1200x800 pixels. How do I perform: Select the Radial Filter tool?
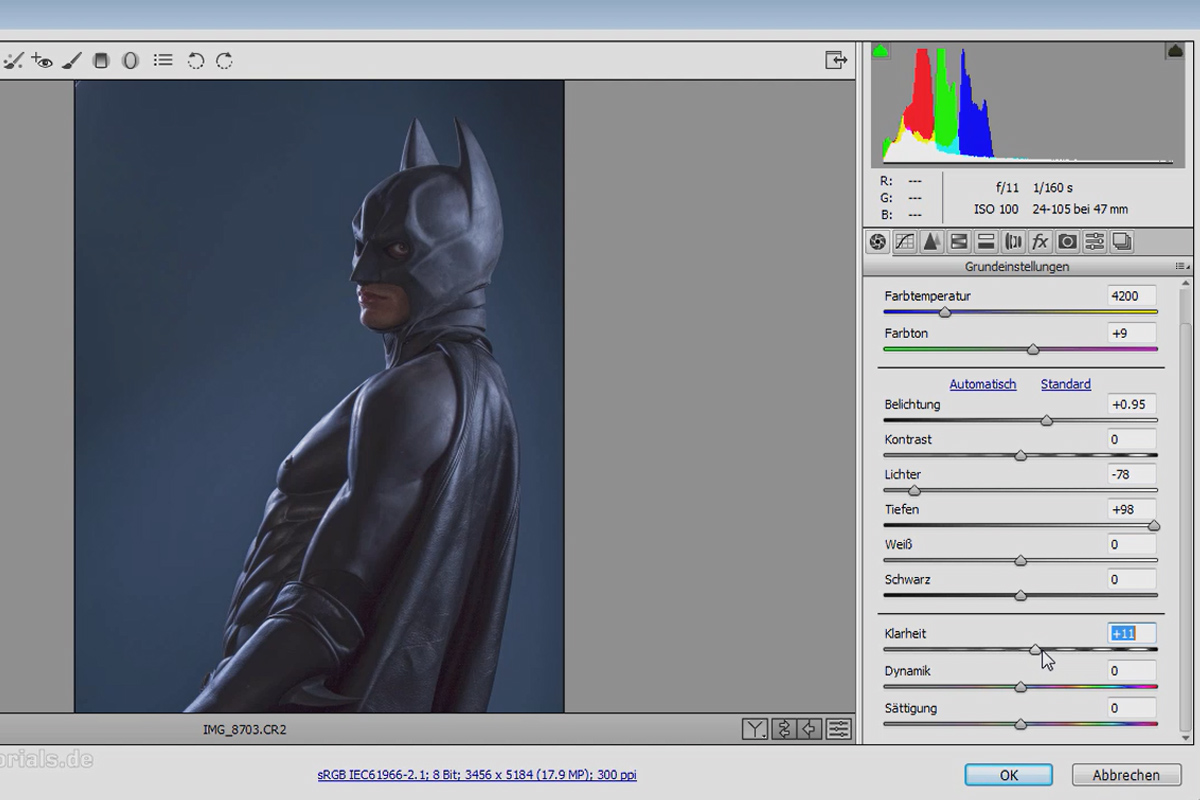(x=130, y=61)
